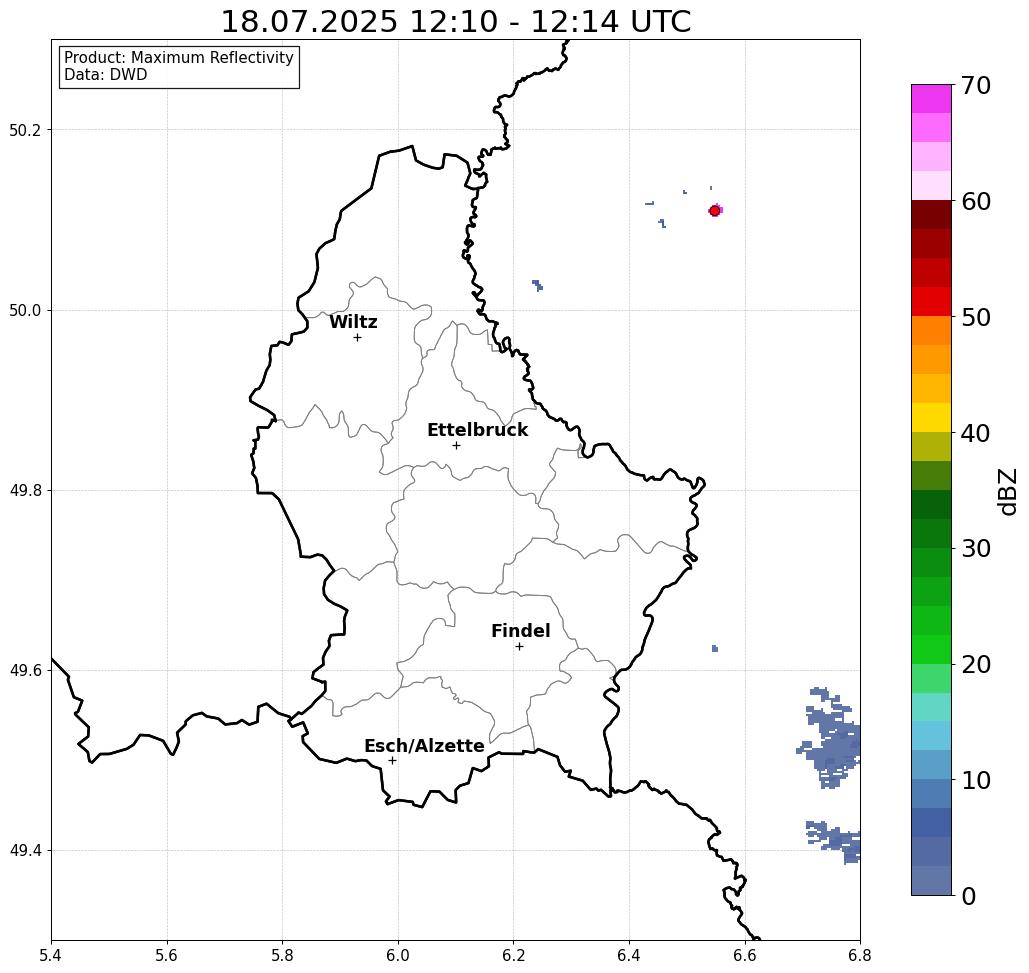Click the small blue echo near 50.03 latitude
This screenshot has height=973, width=1029.
pos(537,285)
